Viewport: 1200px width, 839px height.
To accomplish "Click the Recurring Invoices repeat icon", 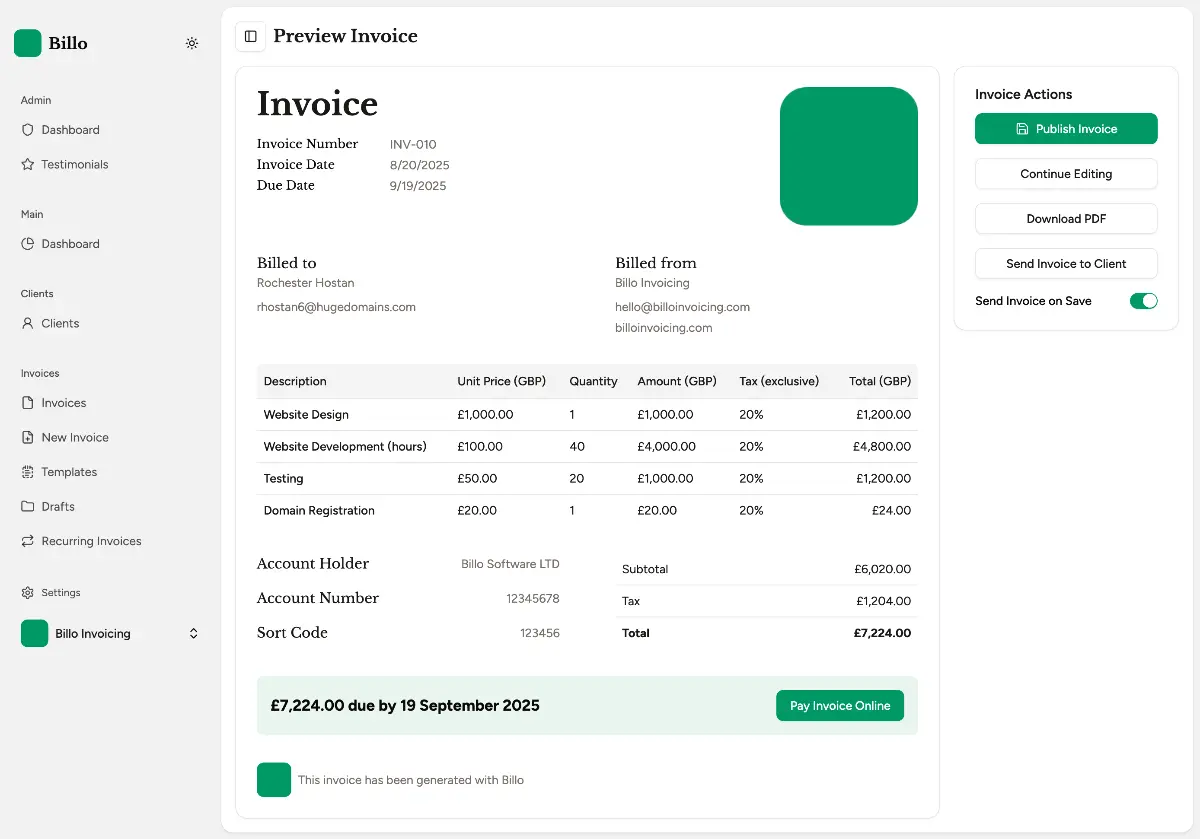I will pos(28,541).
